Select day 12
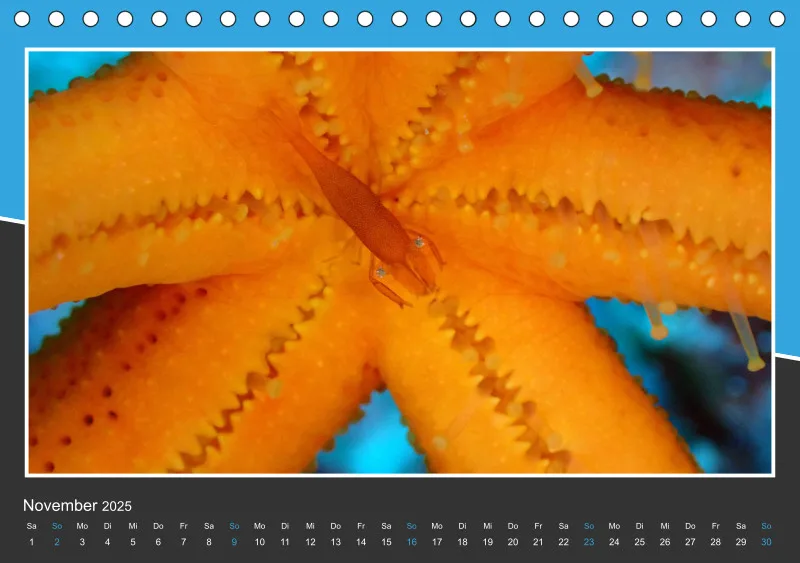 310,542
